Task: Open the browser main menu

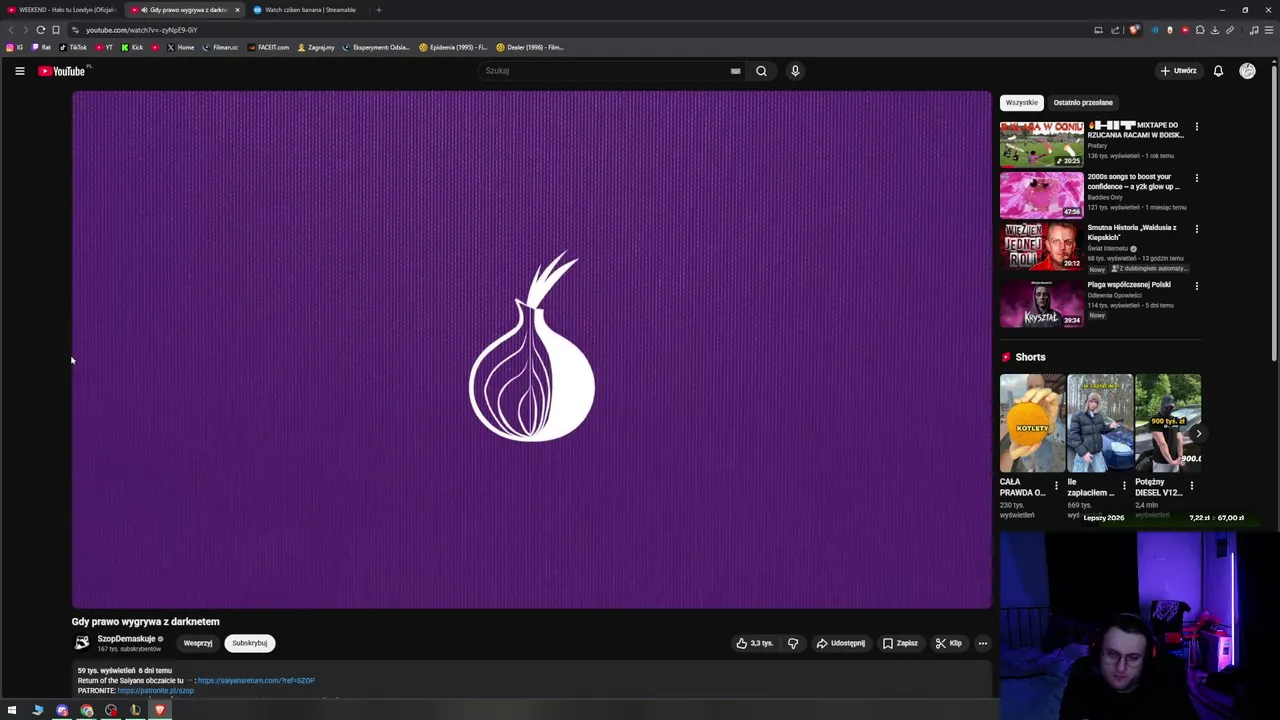Action: click(x=1269, y=30)
